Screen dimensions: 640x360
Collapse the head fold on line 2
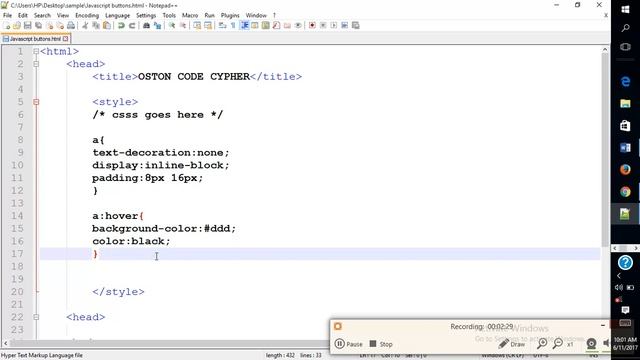[36, 64]
